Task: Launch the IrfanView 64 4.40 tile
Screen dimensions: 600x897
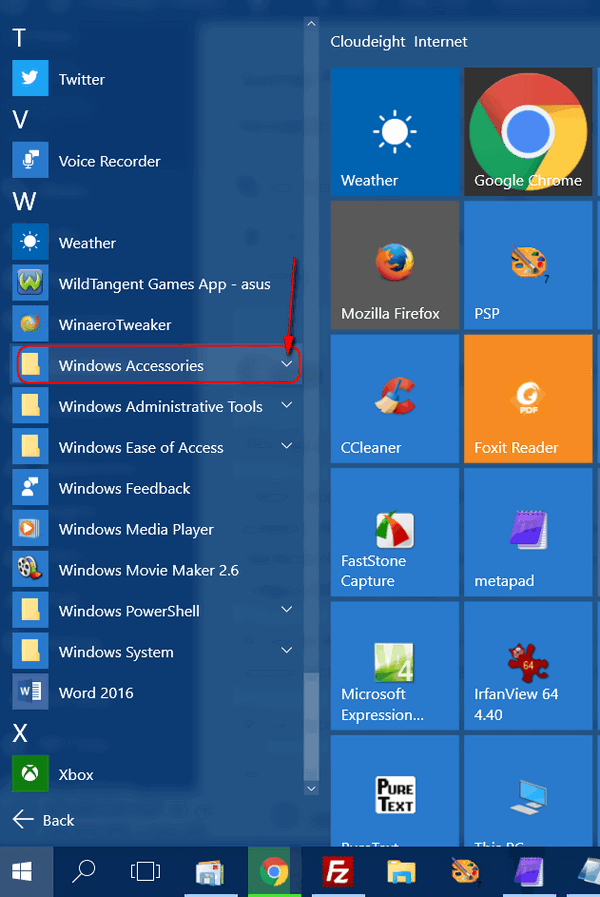Action: (528, 666)
